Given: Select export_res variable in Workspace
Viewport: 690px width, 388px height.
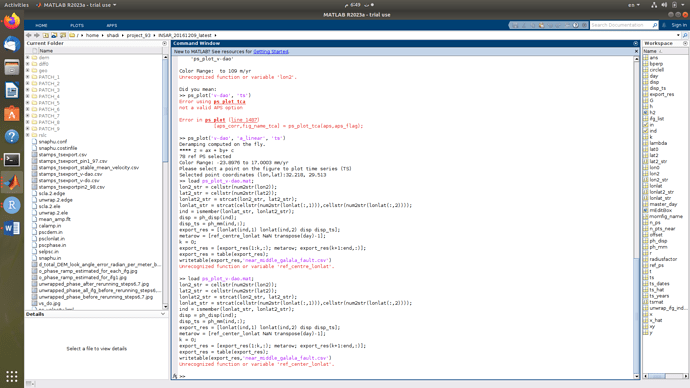Looking at the screenshot, I should pos(661,94).
